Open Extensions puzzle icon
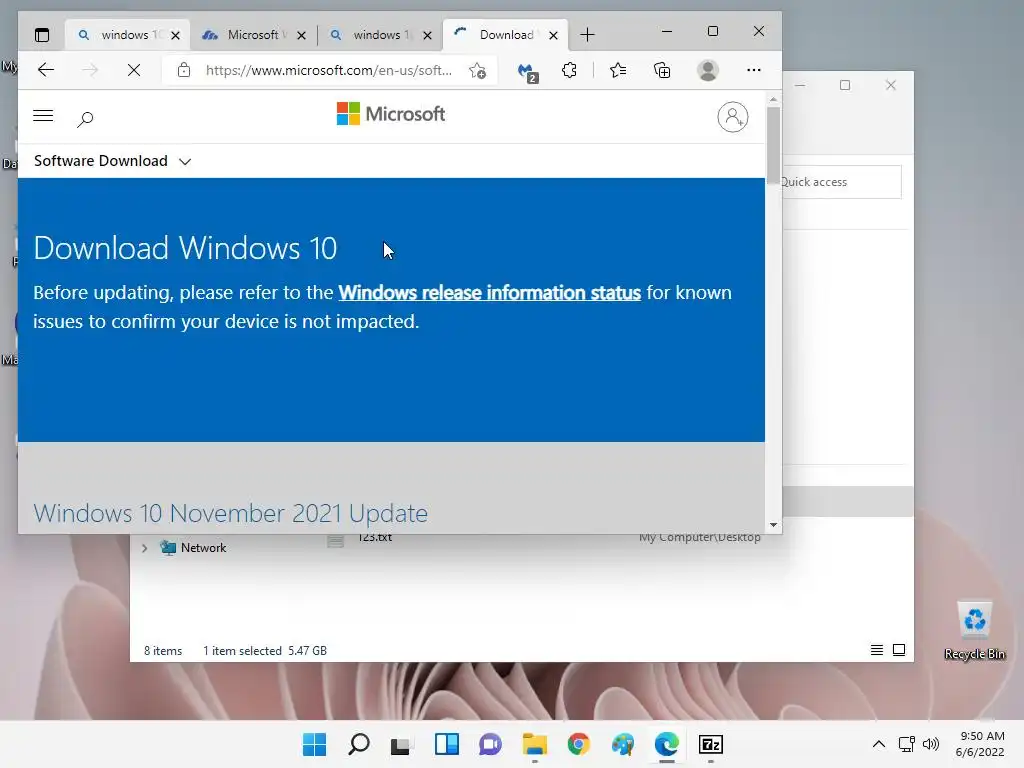Viewport: 1024px width, 768px height. 569,70
